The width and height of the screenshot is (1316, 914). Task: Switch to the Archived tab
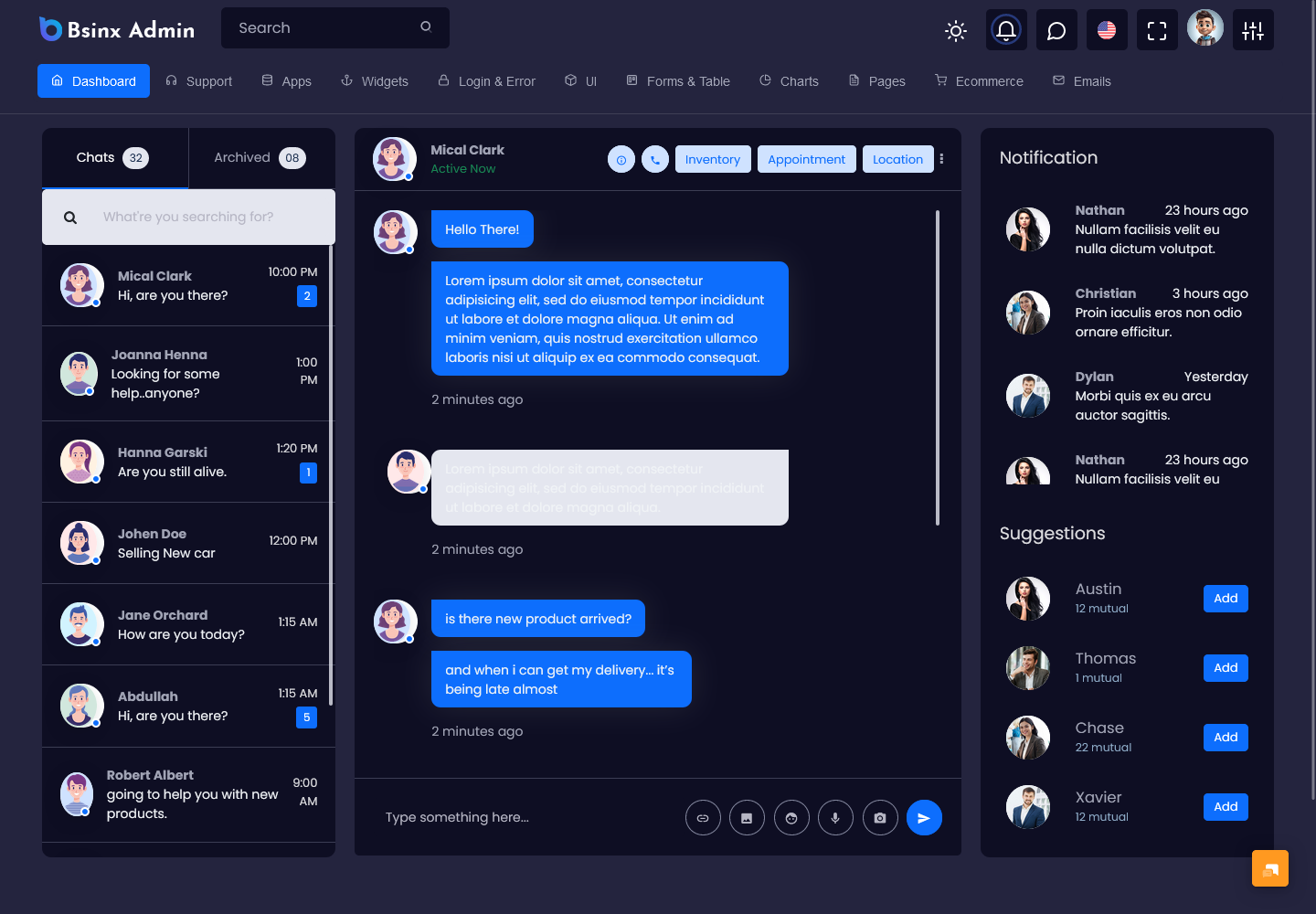point(260,157)
